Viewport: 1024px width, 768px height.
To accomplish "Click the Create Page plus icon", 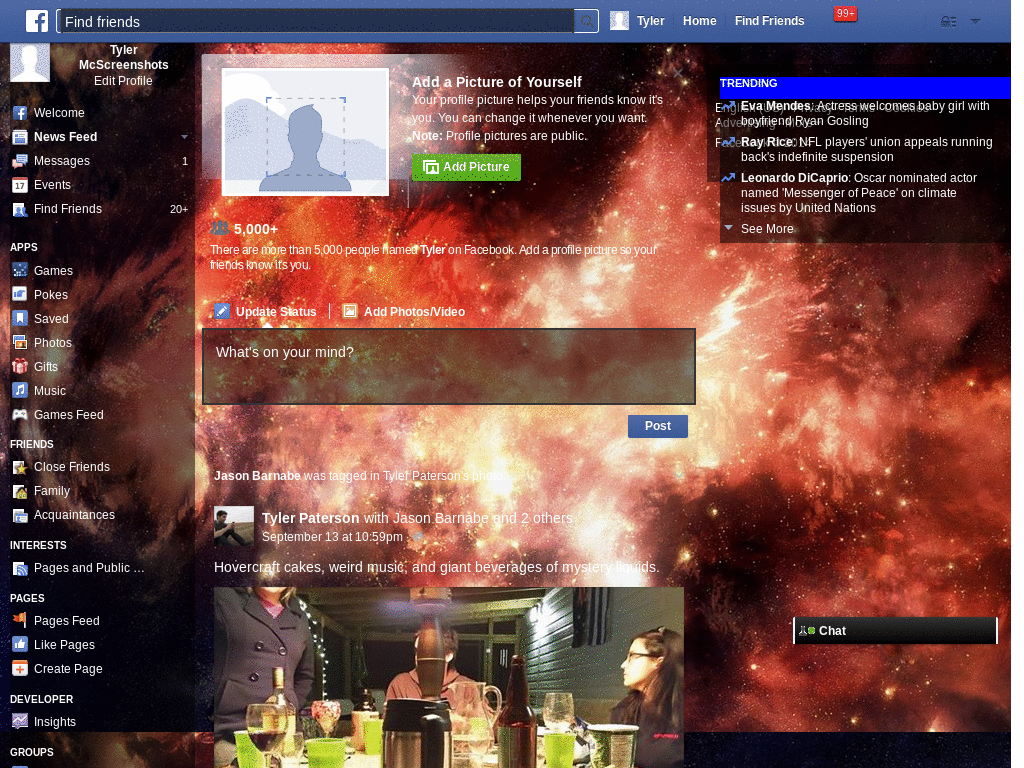I will pyautogui.click(x=20, y=668).
